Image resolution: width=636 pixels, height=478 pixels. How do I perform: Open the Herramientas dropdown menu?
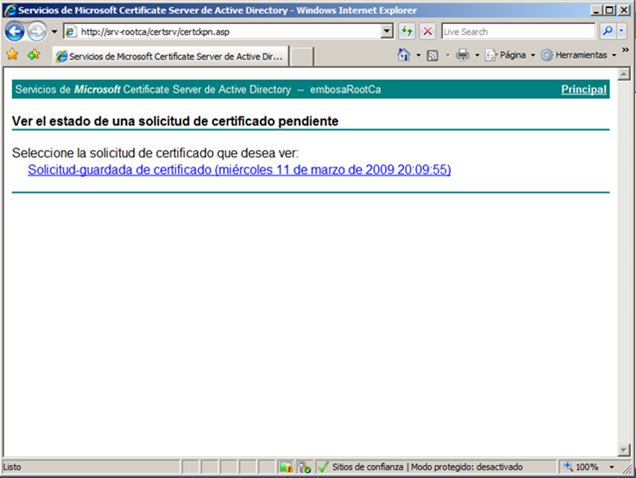(580, 55)
